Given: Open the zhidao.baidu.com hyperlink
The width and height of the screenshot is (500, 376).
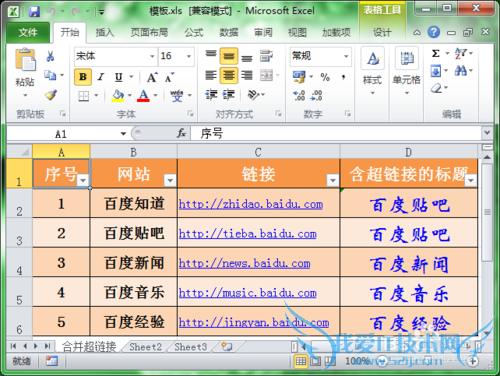Looking at the screenshot, I should [251, 204].
